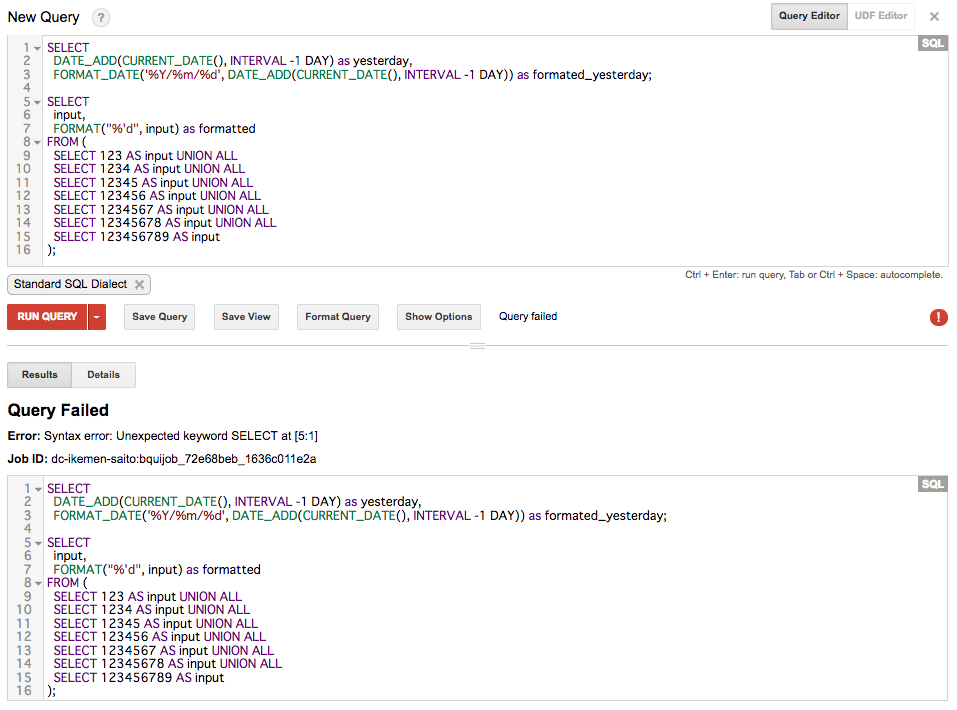Close the New Query panel

(x=934, y=16)
